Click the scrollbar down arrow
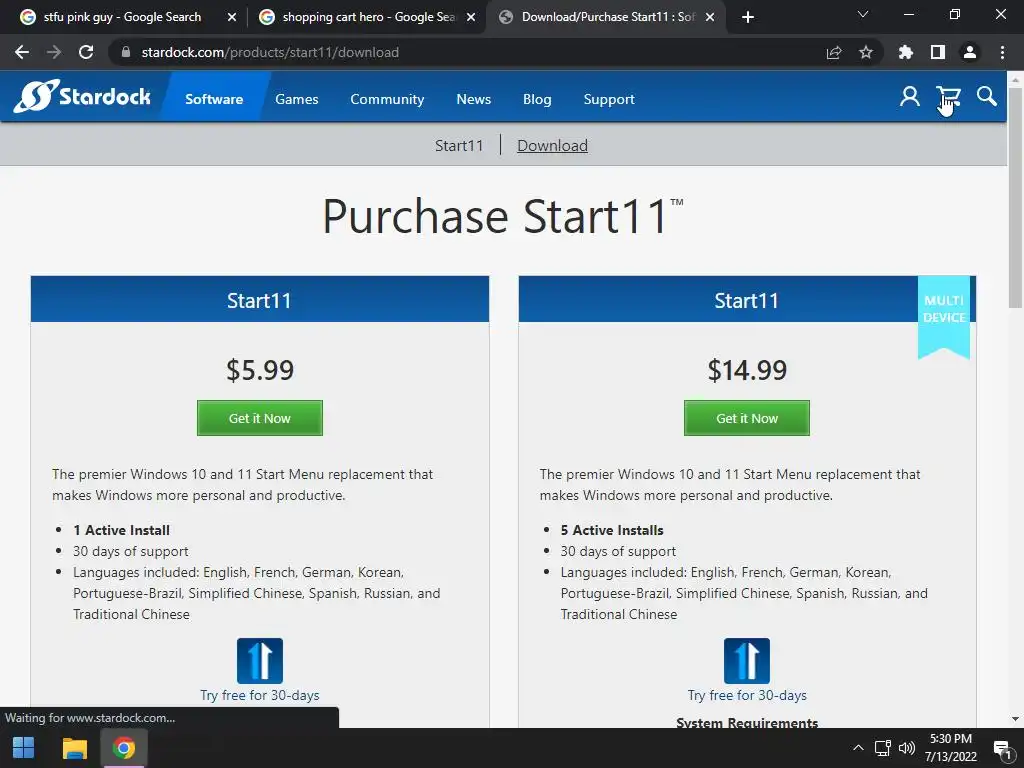1024x768 pixels. point(1015,720)
